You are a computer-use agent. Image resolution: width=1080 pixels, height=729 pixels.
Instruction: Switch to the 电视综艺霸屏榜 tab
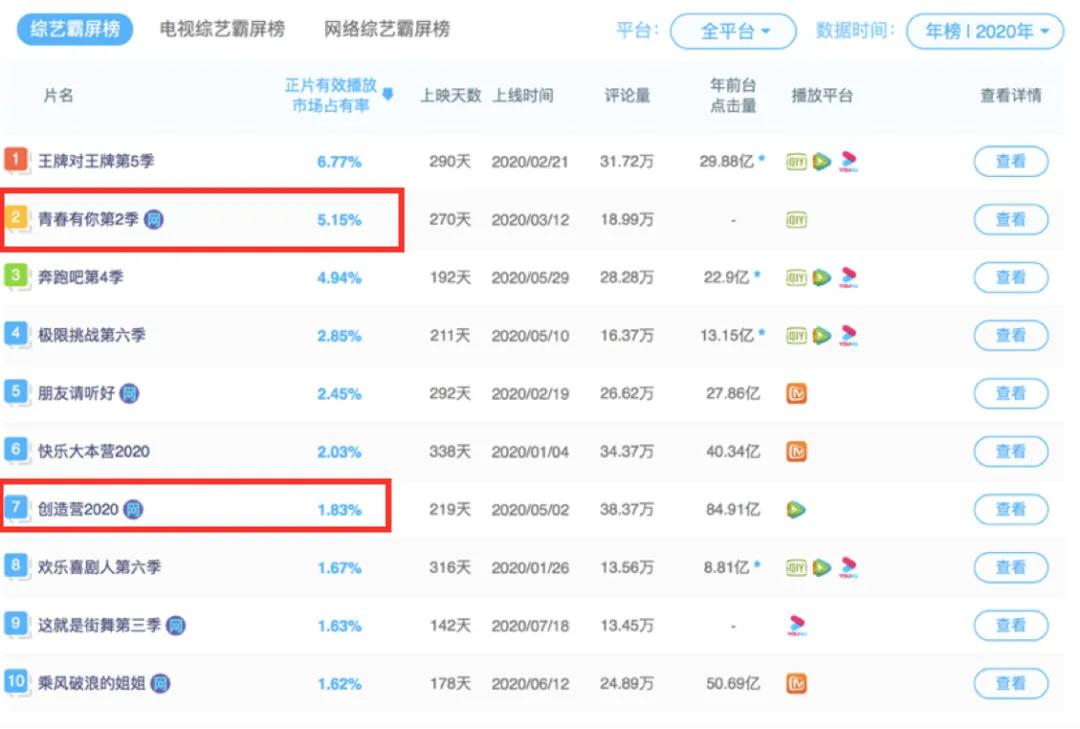(222, 29)
